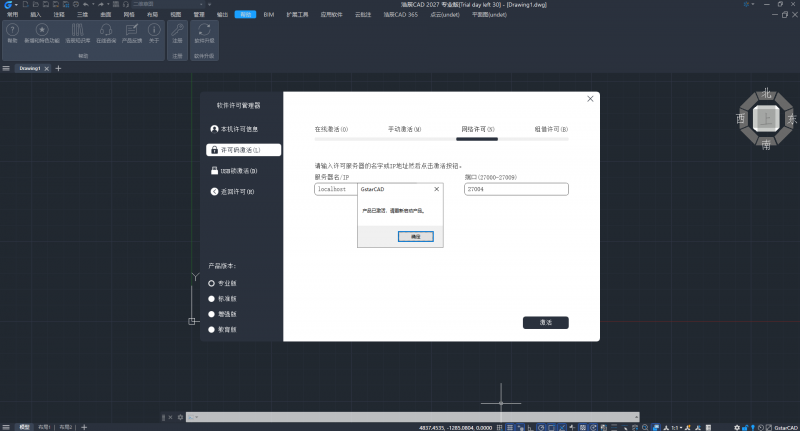Add new layout with plus near 布局2
The image size is (800, 431).
(x=84, y=427)
